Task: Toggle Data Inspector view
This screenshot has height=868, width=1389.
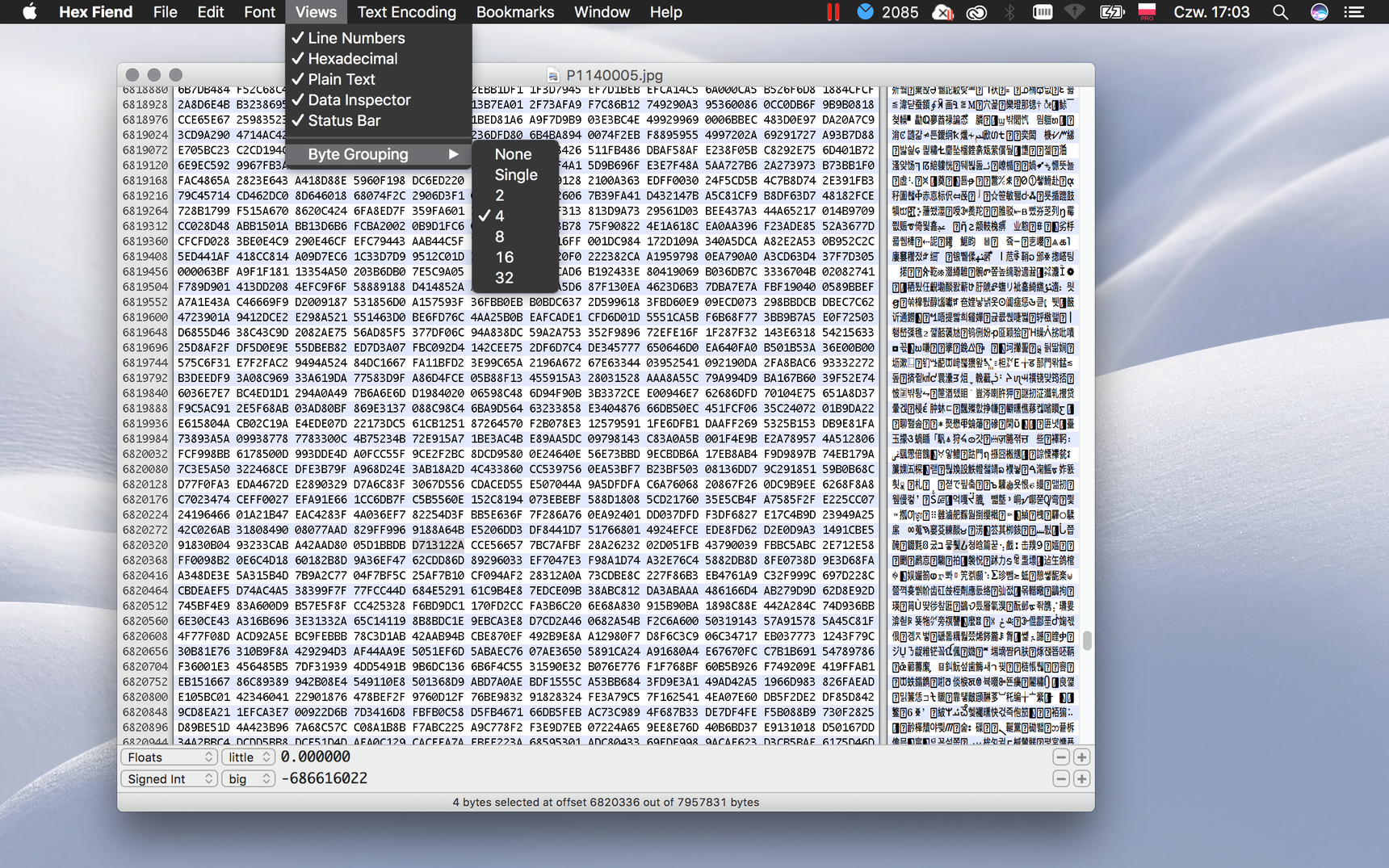Action: click(379, 99)
